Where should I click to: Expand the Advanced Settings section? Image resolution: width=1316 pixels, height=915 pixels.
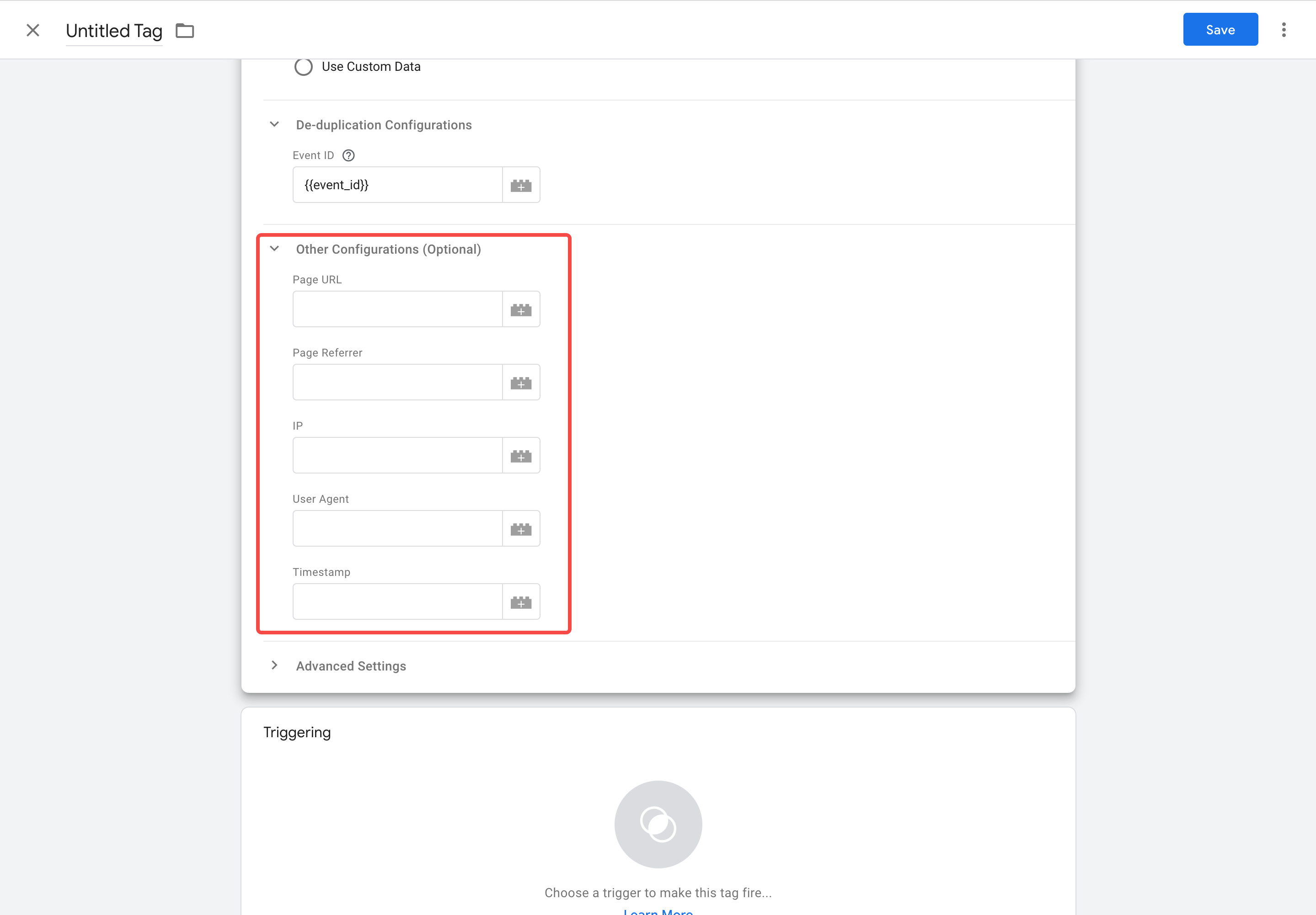274,665
